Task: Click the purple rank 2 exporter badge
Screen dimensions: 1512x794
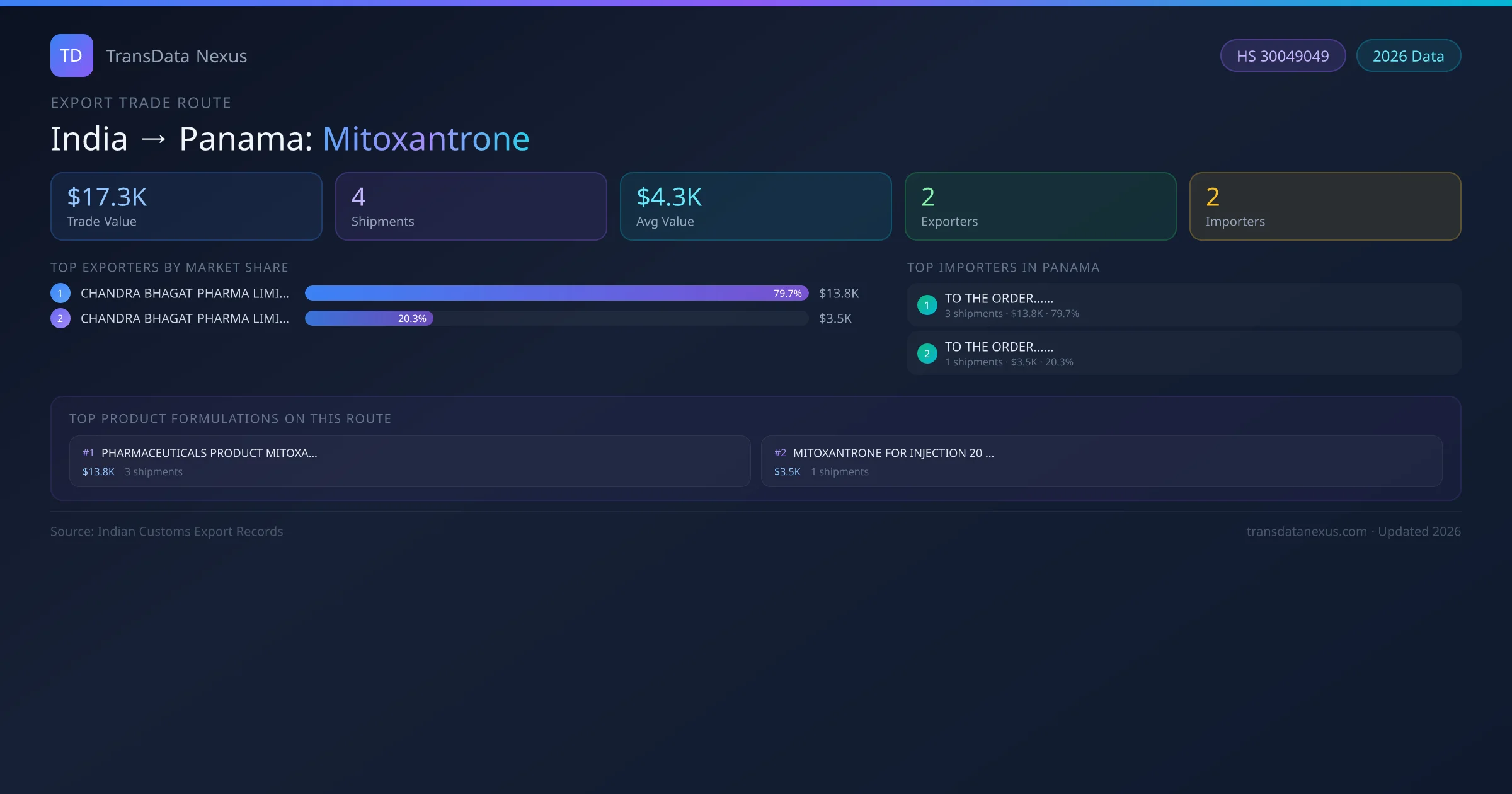Action: [x=60, y=318]
